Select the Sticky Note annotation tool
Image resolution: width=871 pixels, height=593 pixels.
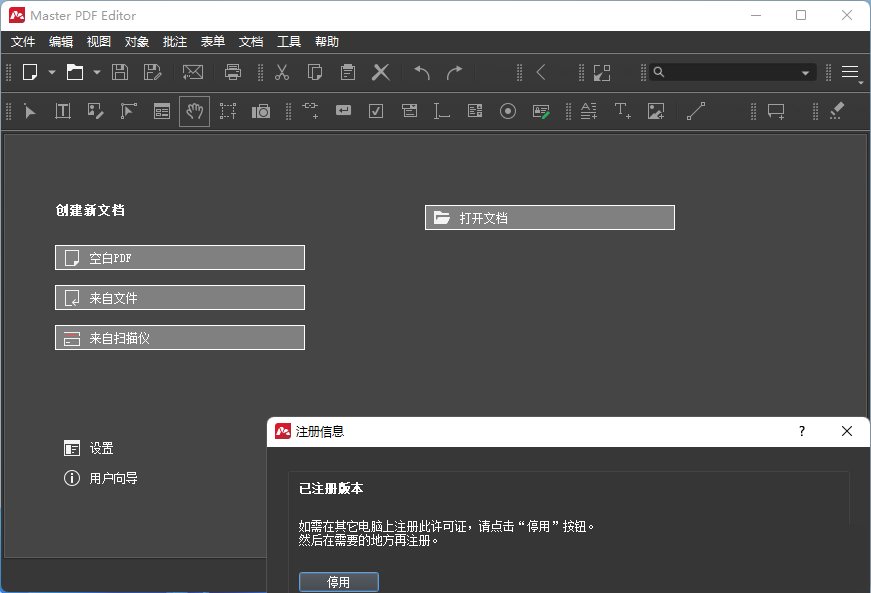(x=775, y=110)
